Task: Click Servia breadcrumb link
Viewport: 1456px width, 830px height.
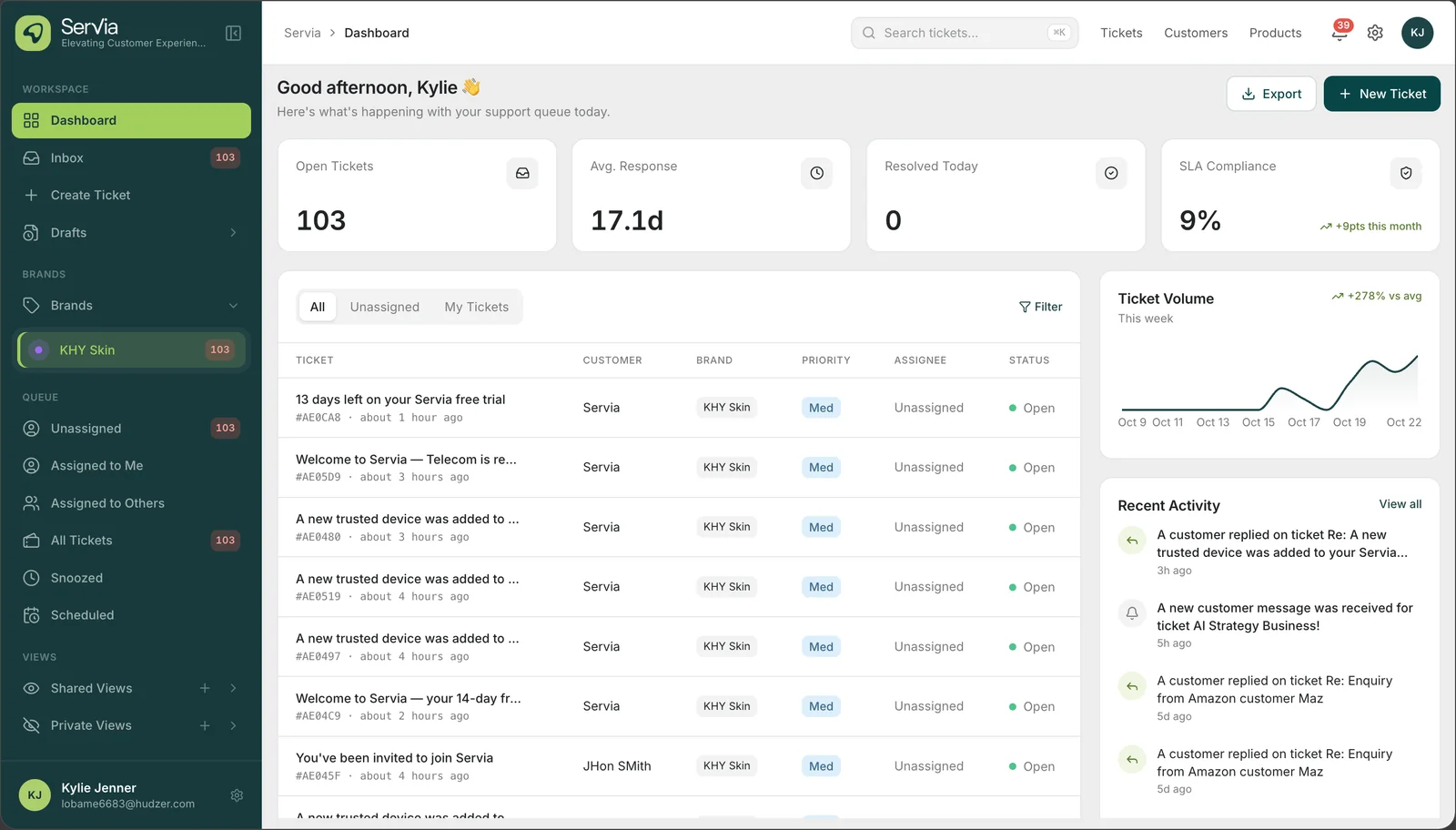Action: point(302,33)
